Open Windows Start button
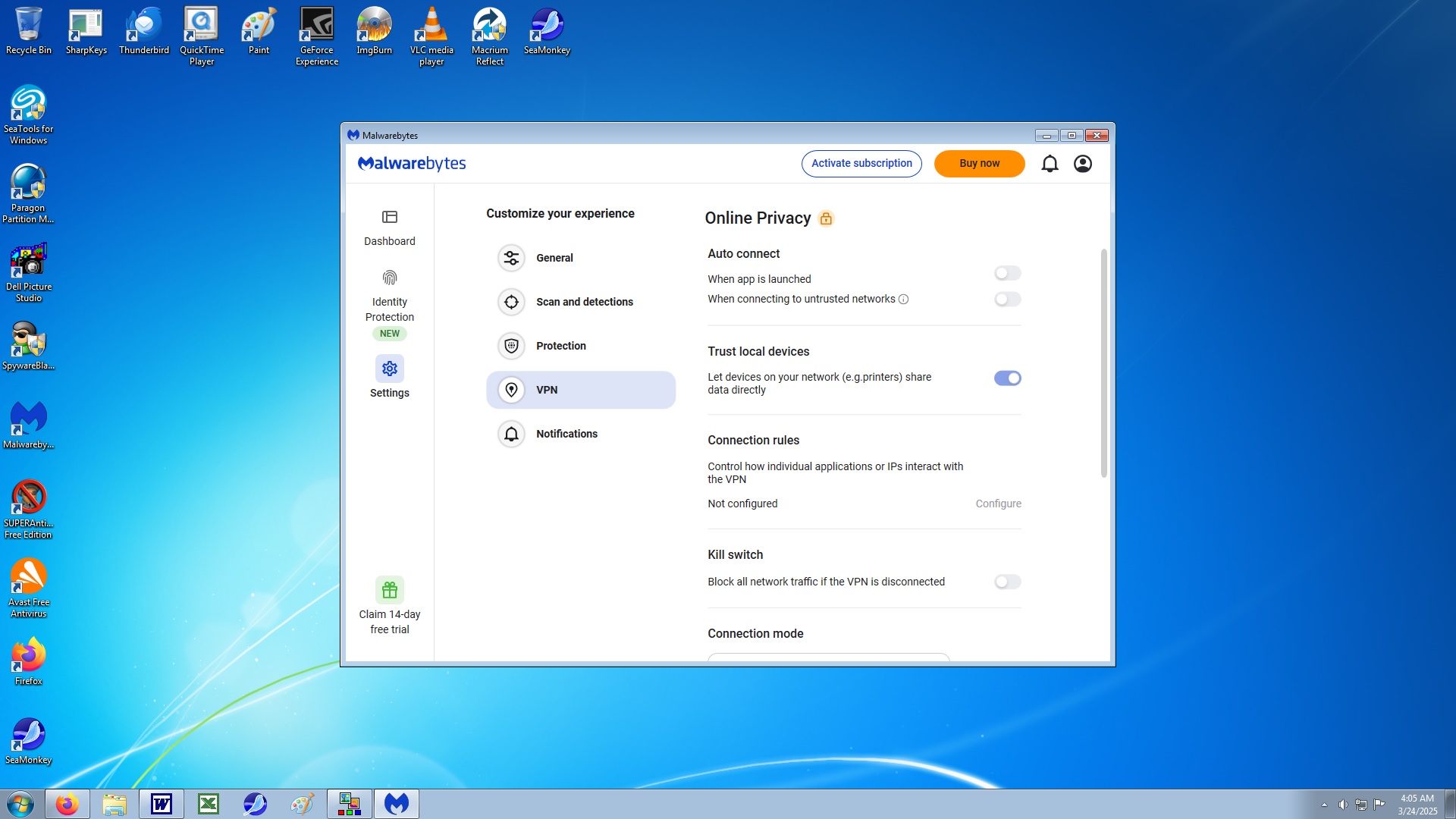The width and height of the screenshot is (1456, 819). [x=20, y=804]
